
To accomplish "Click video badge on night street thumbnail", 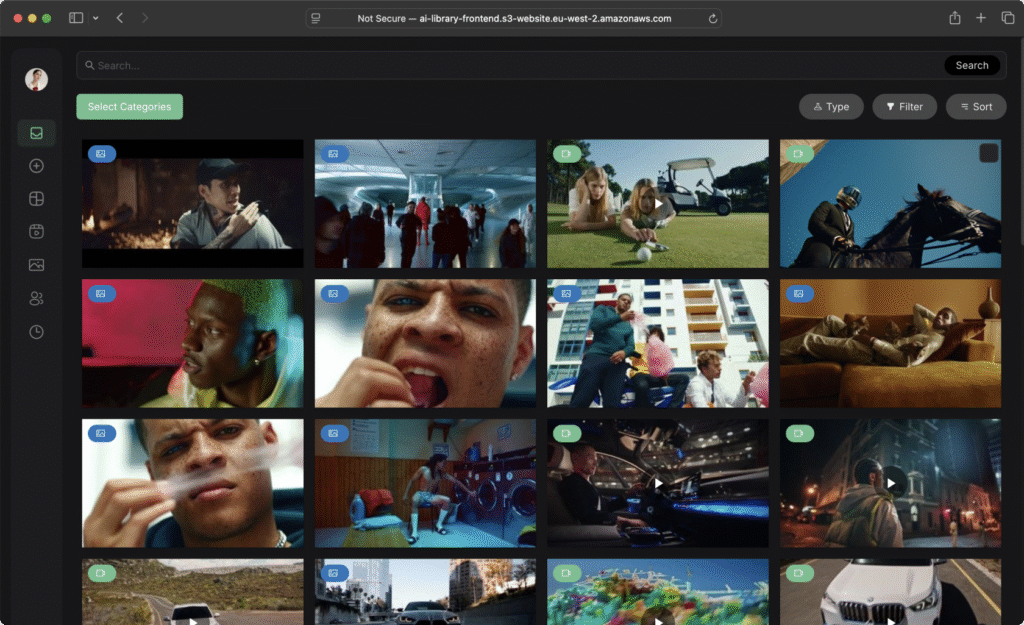I will [x=799, y=433].
